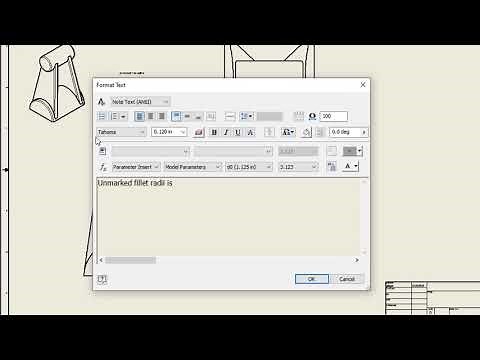Open the text color picker

coord(199,132)
